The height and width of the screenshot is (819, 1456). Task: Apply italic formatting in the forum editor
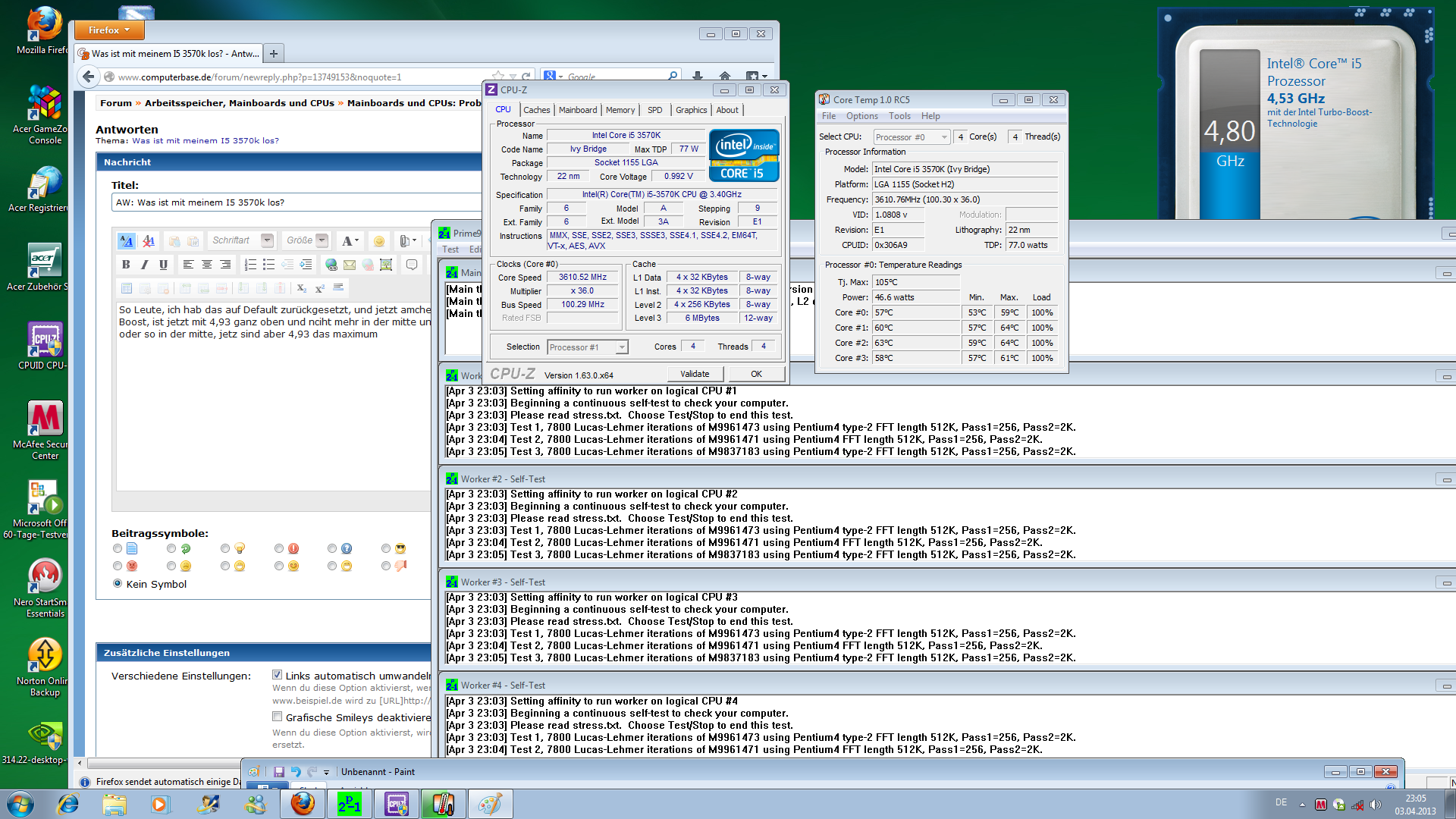145,265
